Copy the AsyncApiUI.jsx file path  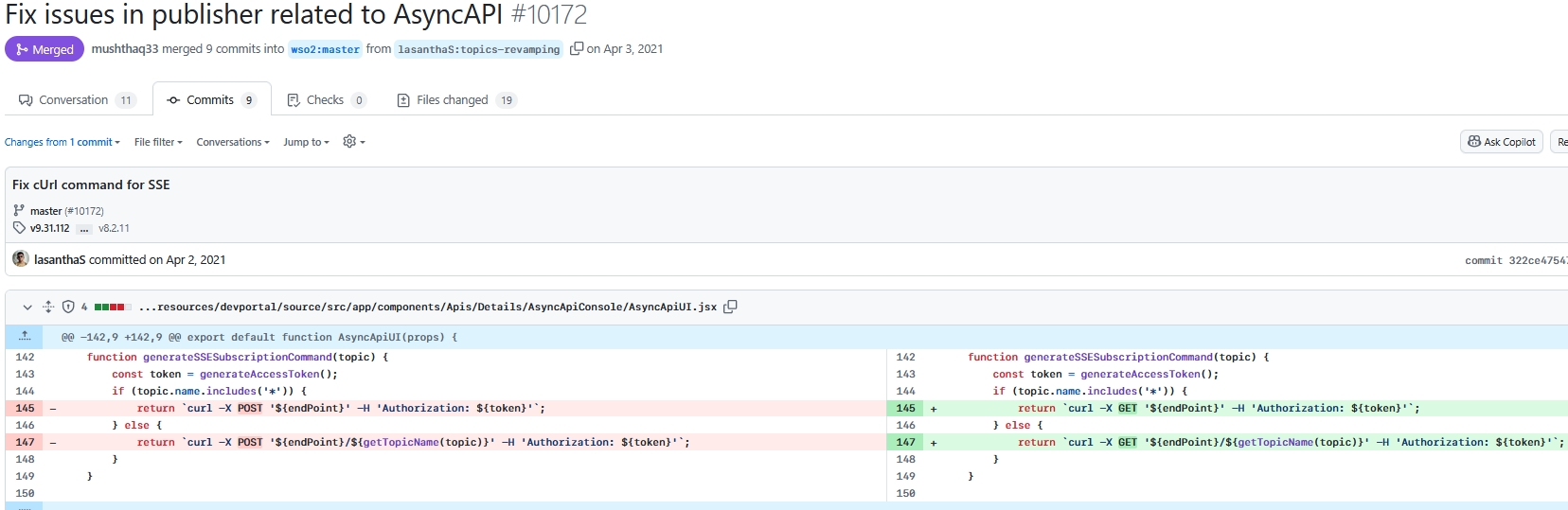coord(730,307)
